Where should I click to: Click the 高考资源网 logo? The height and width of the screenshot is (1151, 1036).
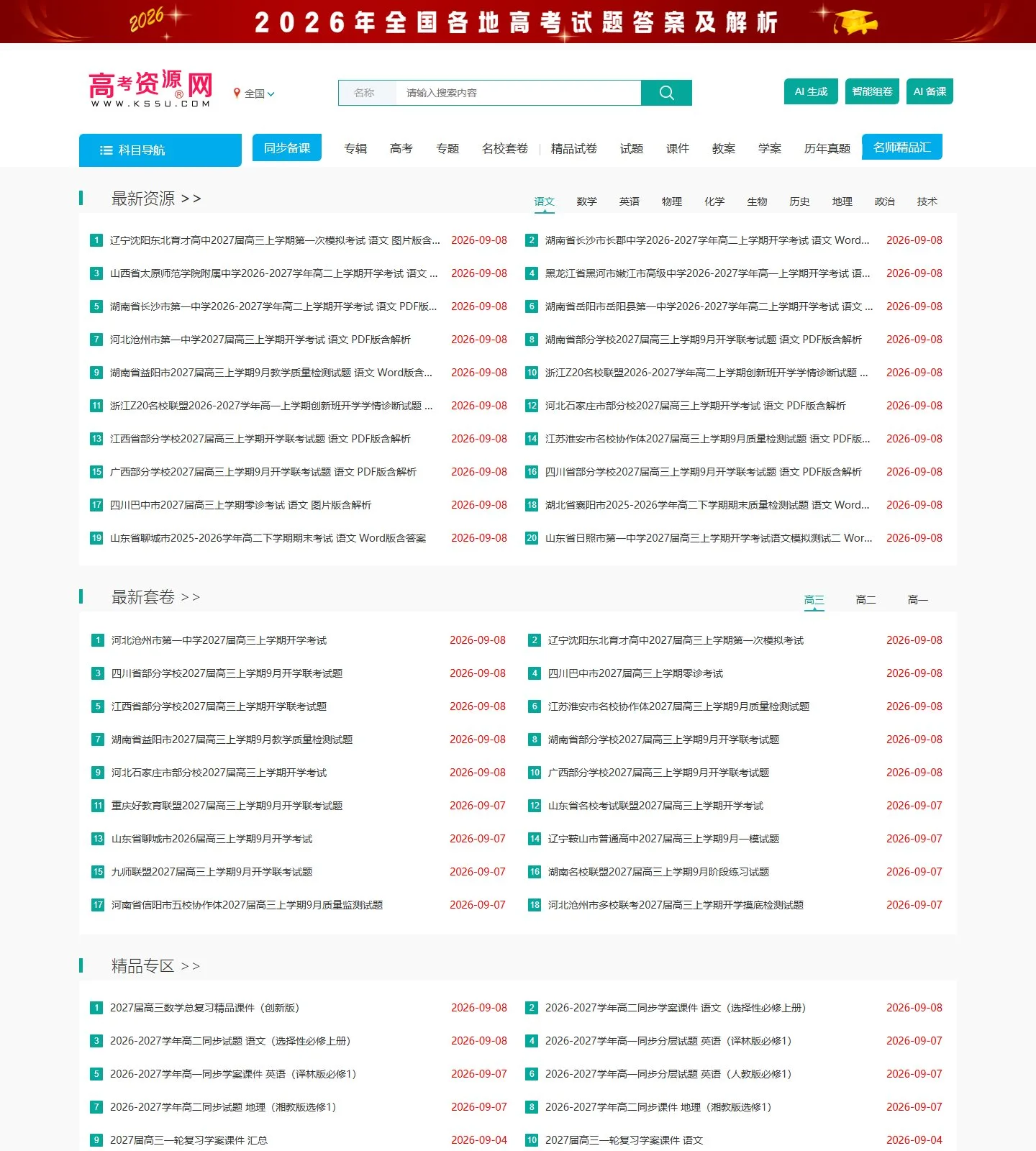coord(151,89)
